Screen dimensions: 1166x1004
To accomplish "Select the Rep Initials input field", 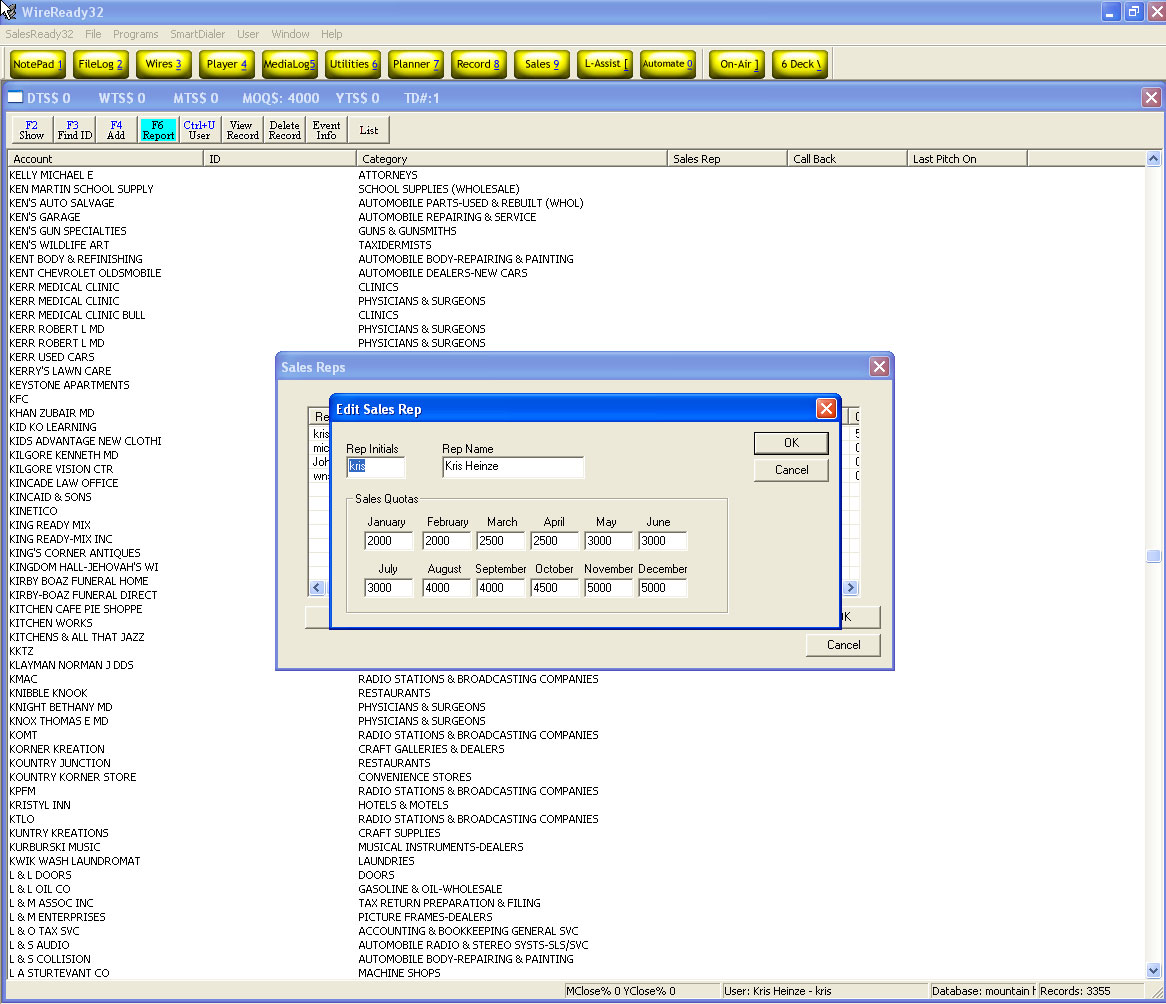I will click(x=375, y=467).
